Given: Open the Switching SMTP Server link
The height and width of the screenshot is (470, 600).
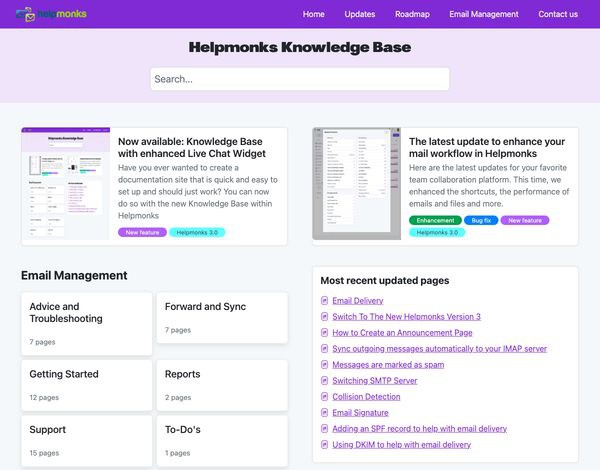Looking at the screenshot, I should point(375,381).
